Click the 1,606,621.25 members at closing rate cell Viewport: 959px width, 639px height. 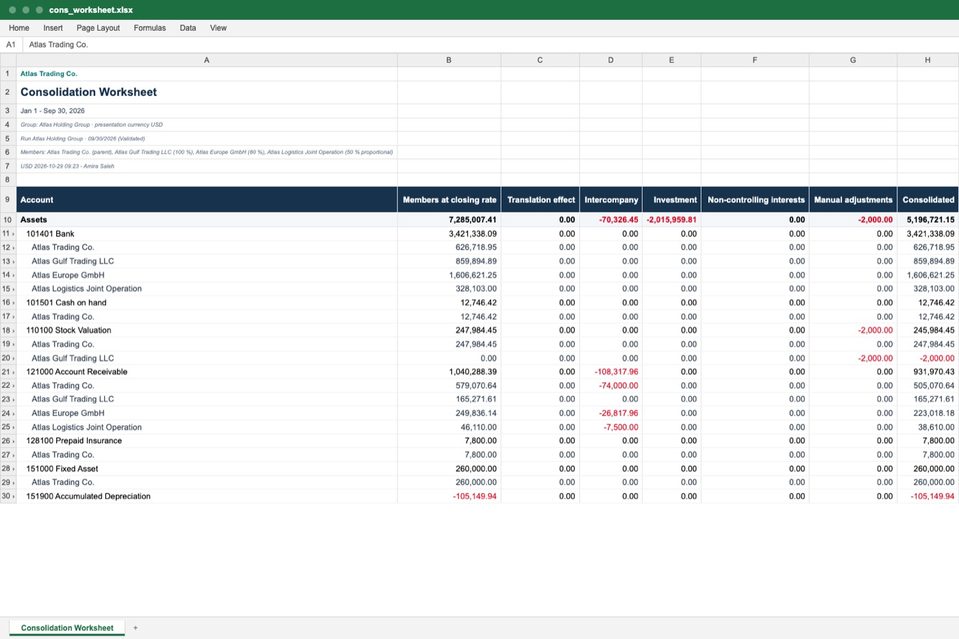[449, 275]
